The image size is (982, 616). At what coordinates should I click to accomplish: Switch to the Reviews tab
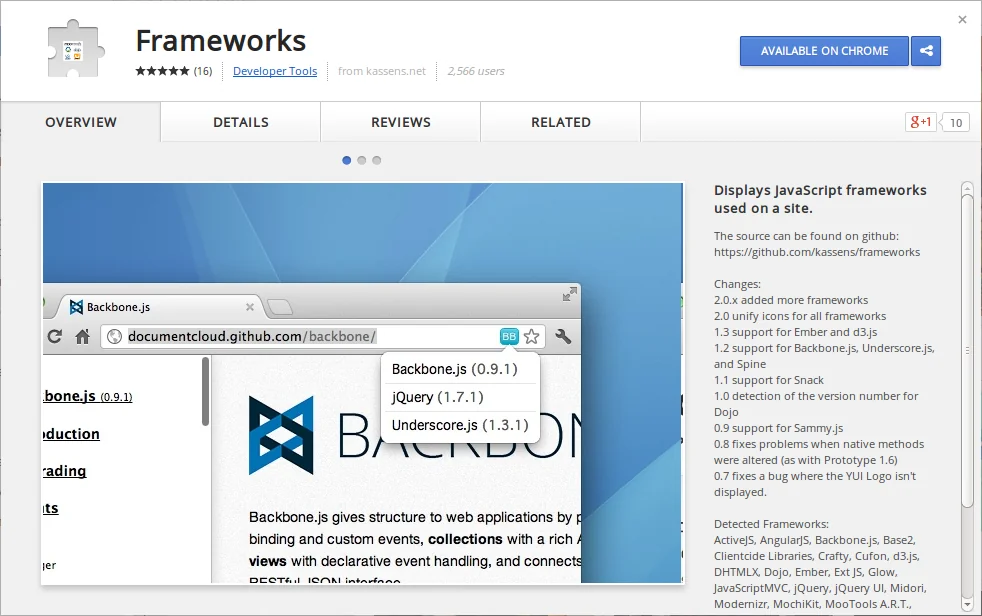tap(401, 122)
